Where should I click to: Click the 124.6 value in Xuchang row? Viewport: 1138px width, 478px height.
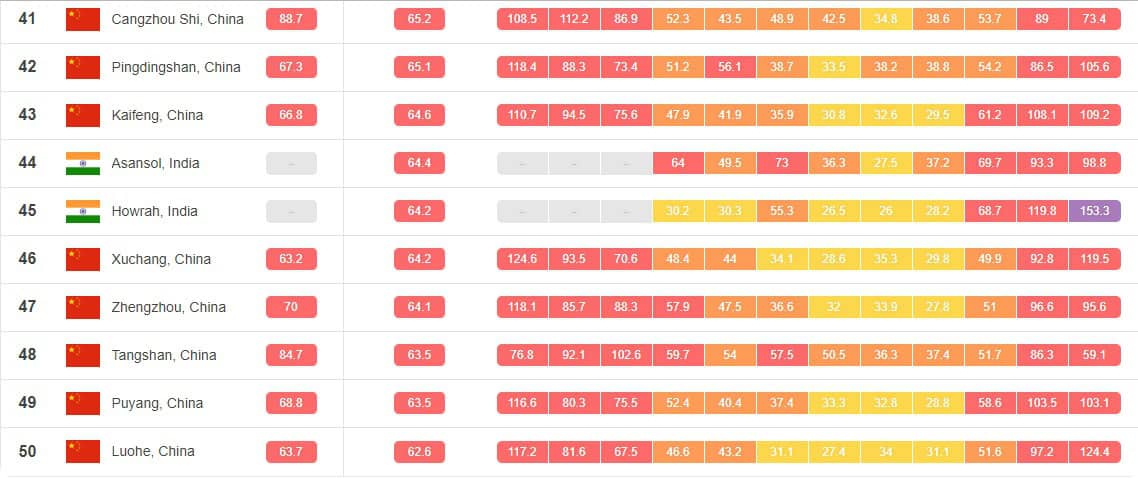coord(522,259)
